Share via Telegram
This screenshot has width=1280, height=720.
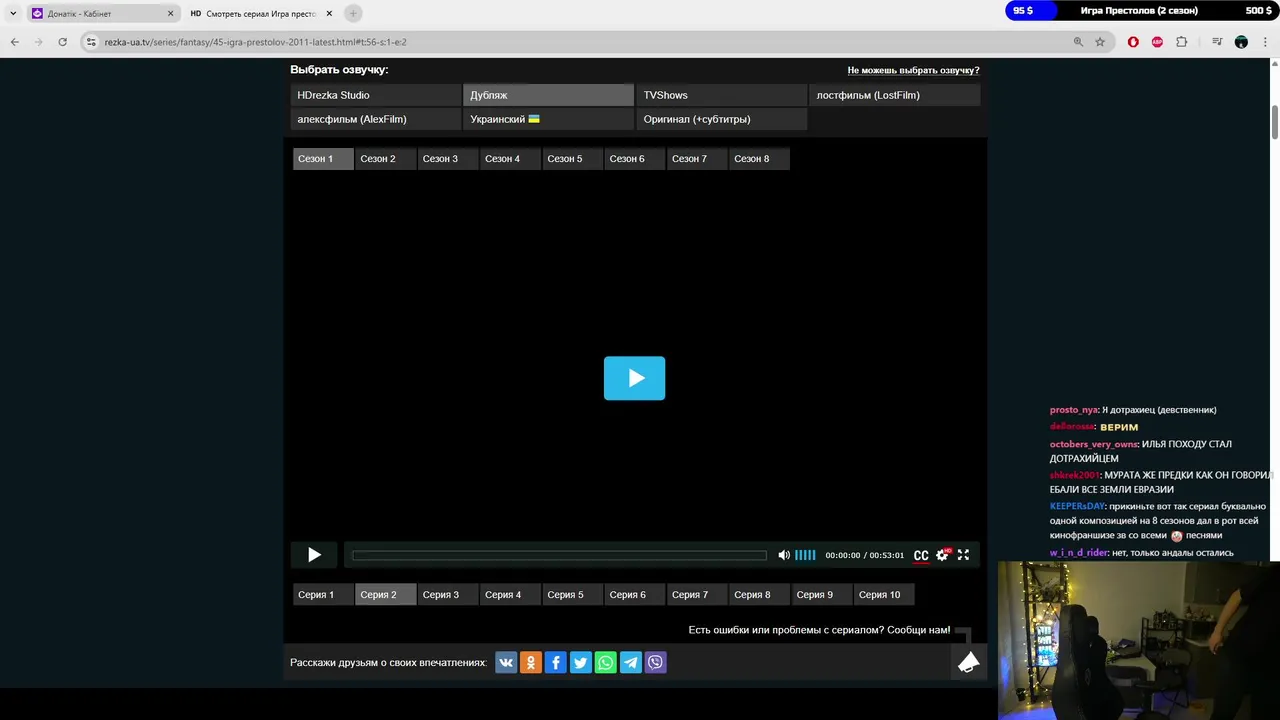click(631, 662)
